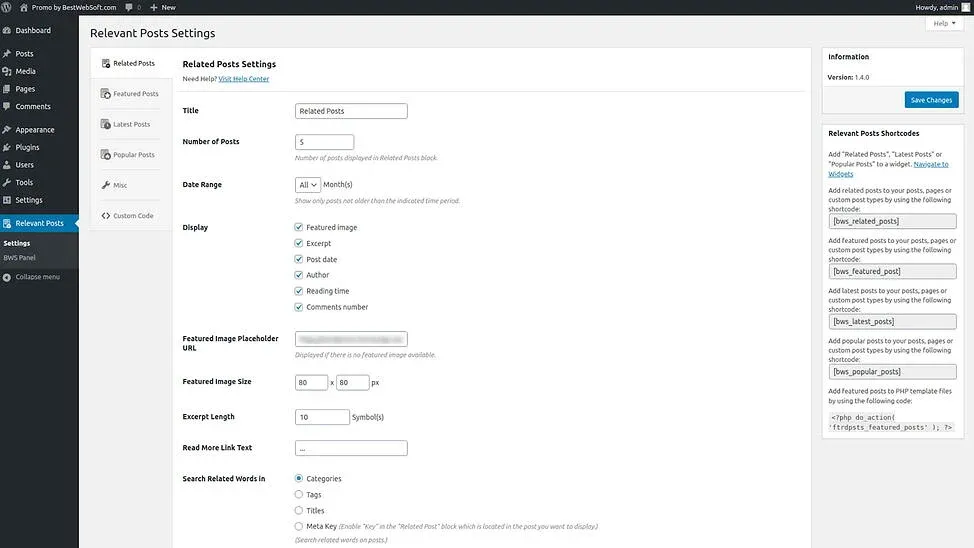This screenshot has height=548, width=974.
Task: Click the Posts pin icon
Action: pos(7,54)
